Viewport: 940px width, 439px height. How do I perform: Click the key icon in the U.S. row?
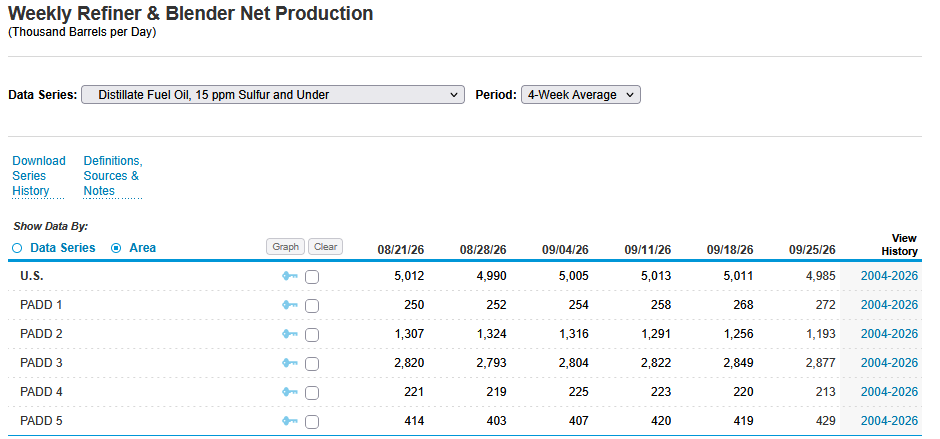tap(290, 276)
